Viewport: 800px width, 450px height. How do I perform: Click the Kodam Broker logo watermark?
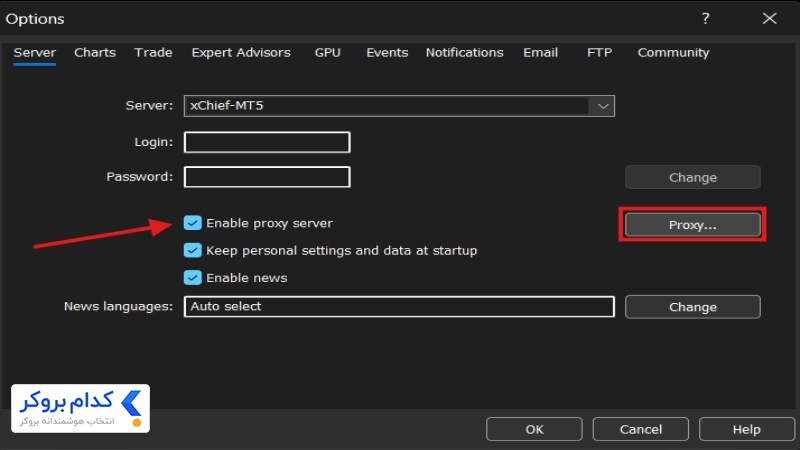[81, 408]
